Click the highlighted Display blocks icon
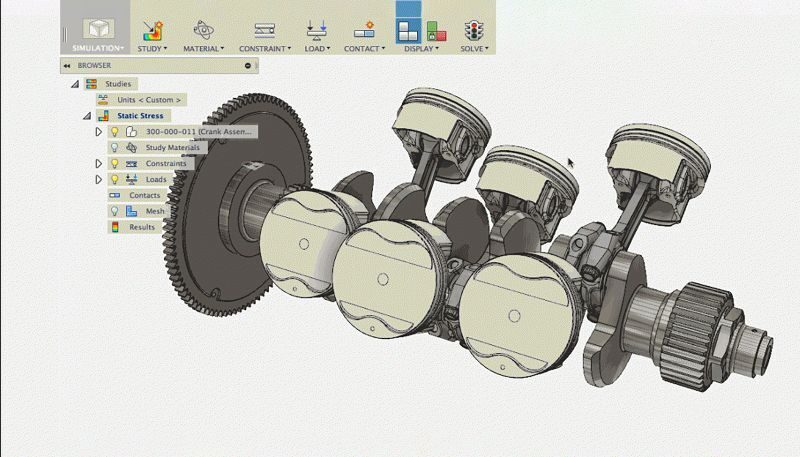The image size is (800, 457). pyautogui.click(x=408, y=29)
